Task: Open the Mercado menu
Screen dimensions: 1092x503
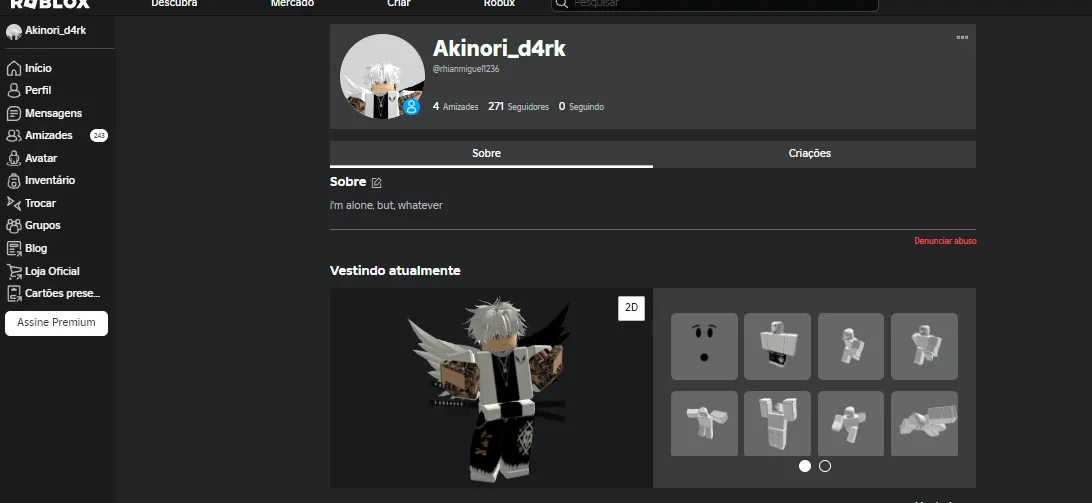Action: point(292,3)
